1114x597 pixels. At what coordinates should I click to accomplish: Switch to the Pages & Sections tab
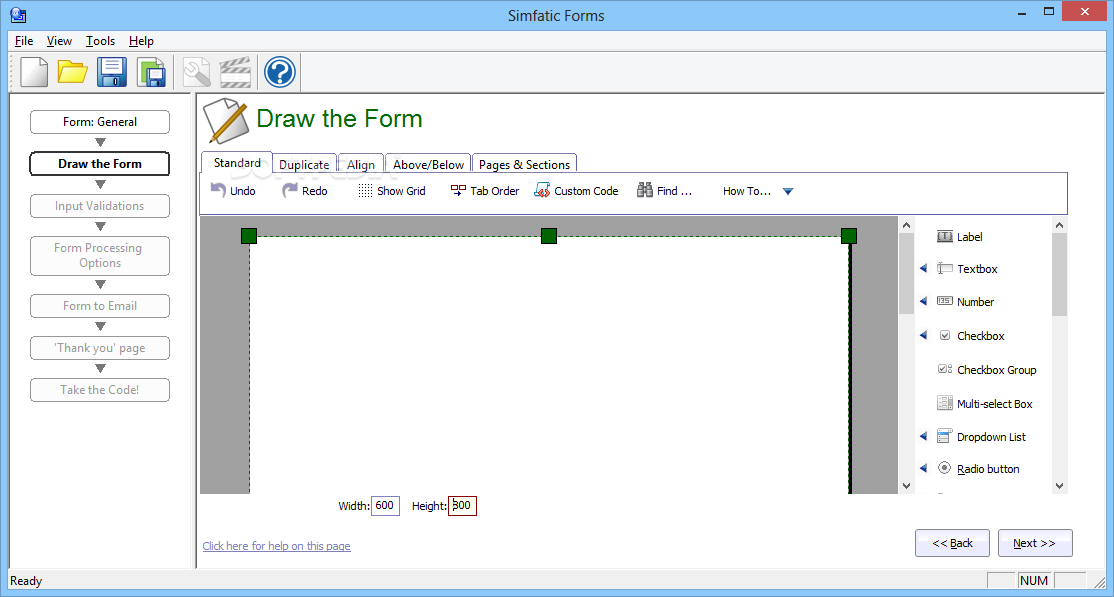(x=524, y=164)
